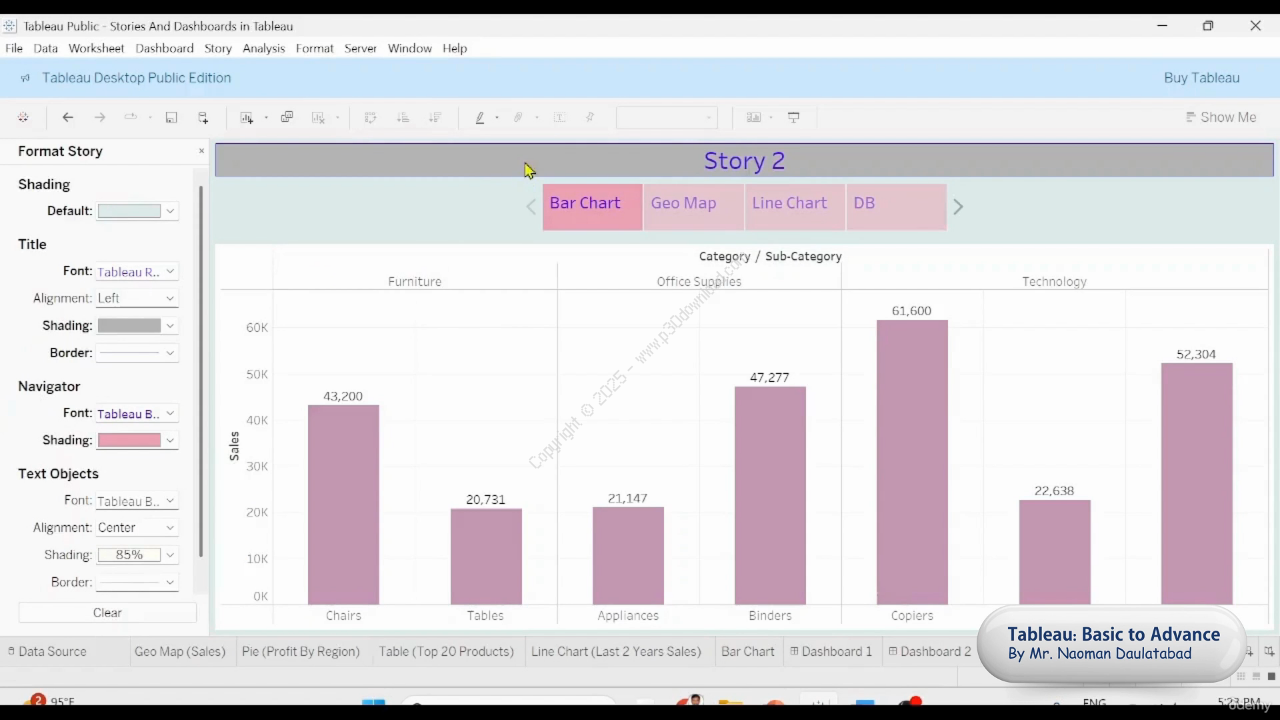The height and width of the screenshot is (720, 1280).
Task: Click the Save icon in toolbar
Action: pos(171,117)
